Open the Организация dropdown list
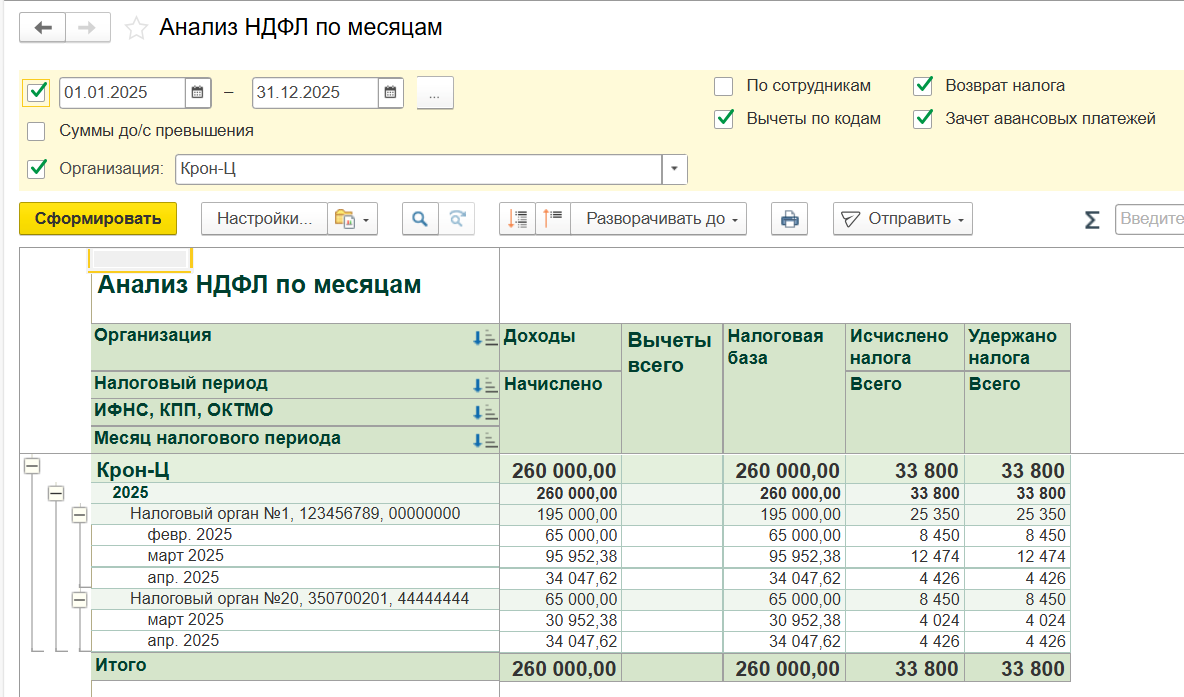The width and height of the screenshot is (1184, 697). click(674, 169)
